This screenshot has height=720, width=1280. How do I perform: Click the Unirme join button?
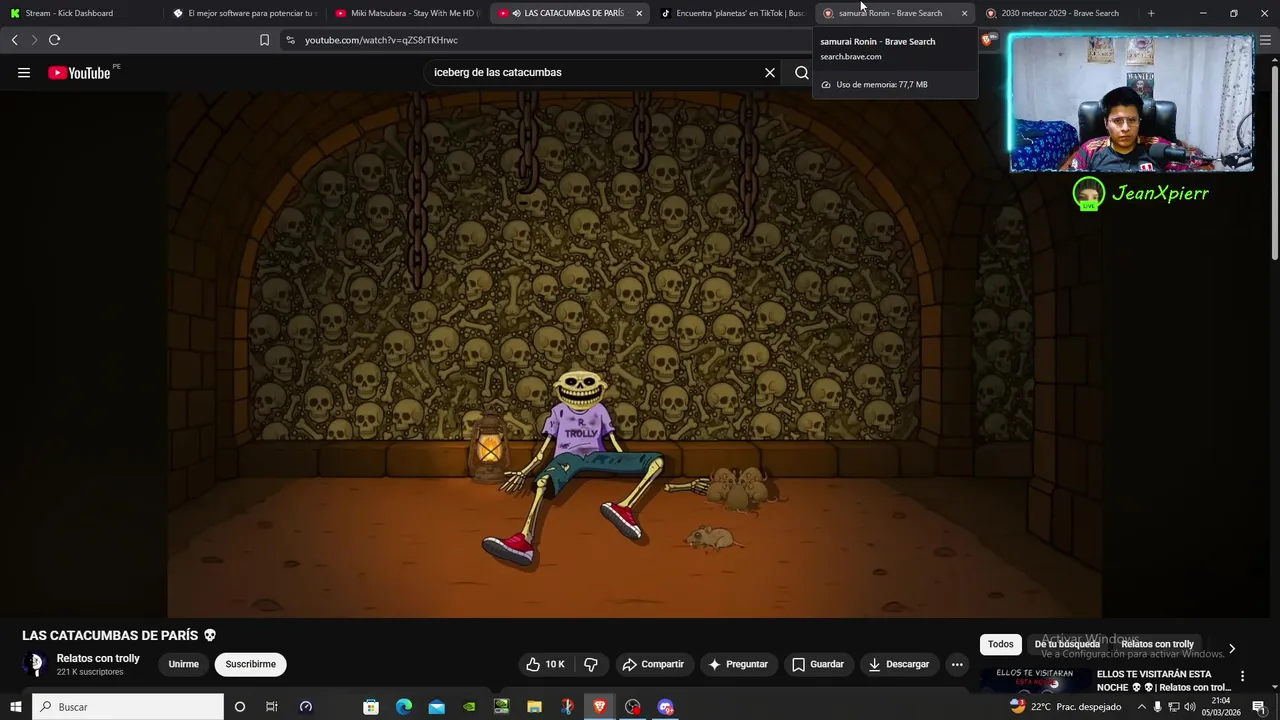coord(183,664)
